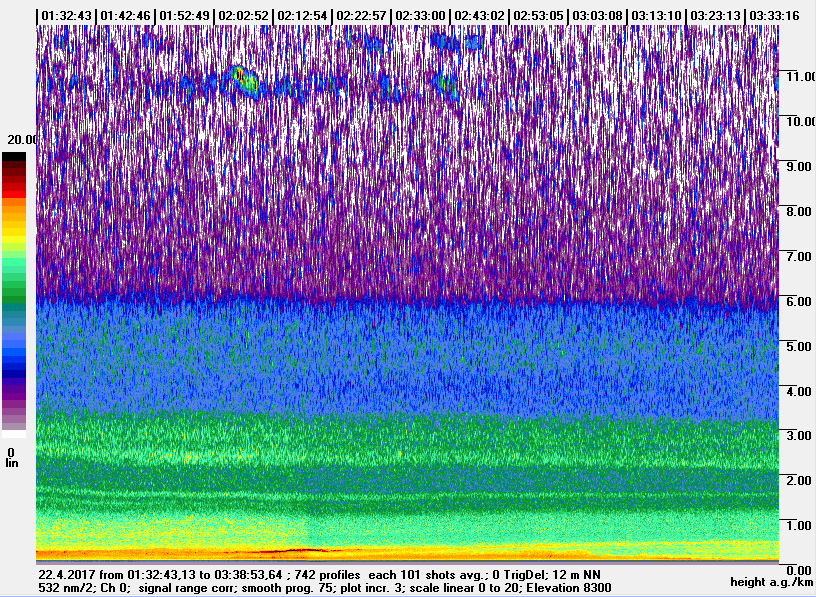Click the 1.00 height axis label
This screenshot has width=816, height=597.
[x=801, y=525]
